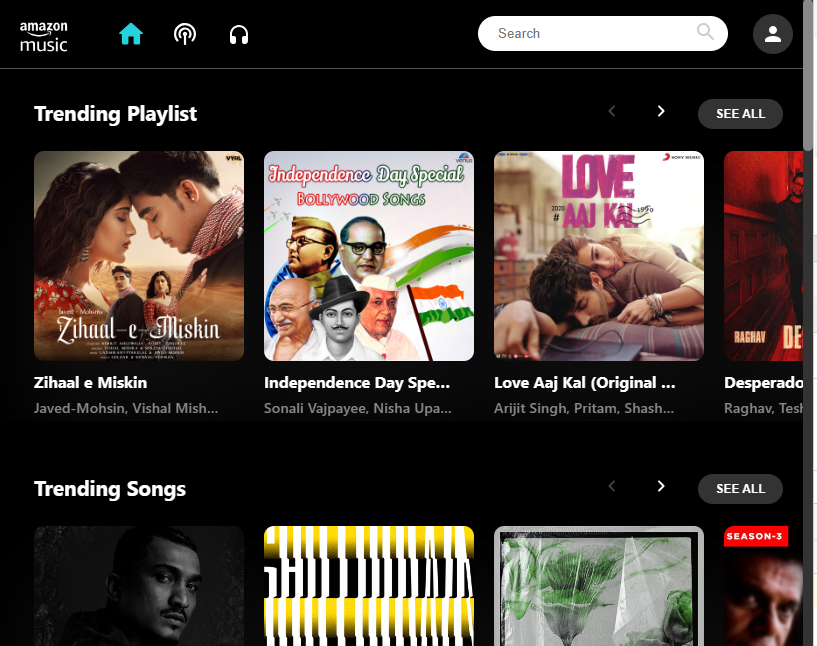Open Desperado album cover

point(763,256)
